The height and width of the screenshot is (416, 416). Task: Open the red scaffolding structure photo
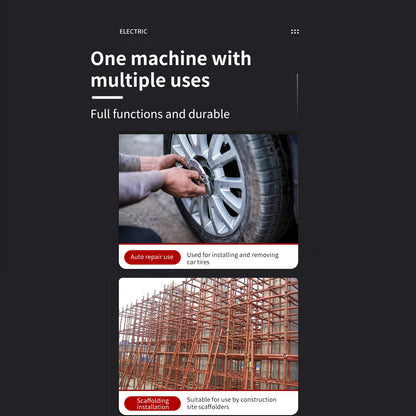[208, 334]
